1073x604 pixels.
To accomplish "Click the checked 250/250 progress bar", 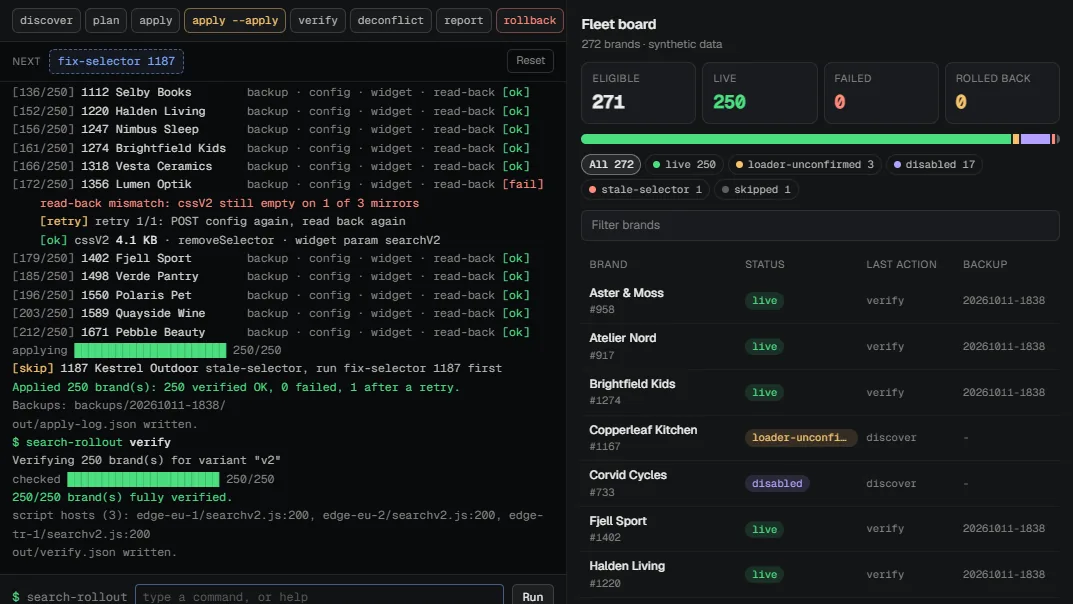I will click(143, 479).
